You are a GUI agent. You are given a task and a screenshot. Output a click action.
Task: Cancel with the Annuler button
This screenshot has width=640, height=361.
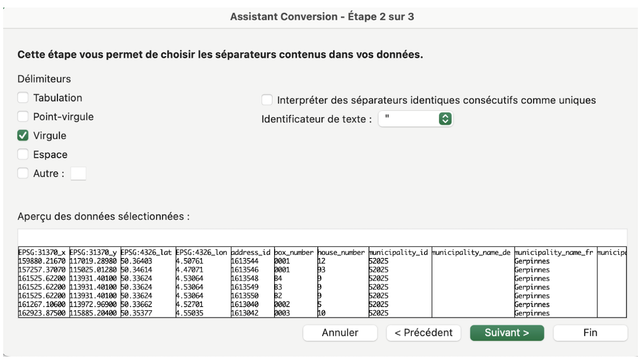(x=340, y=333)
